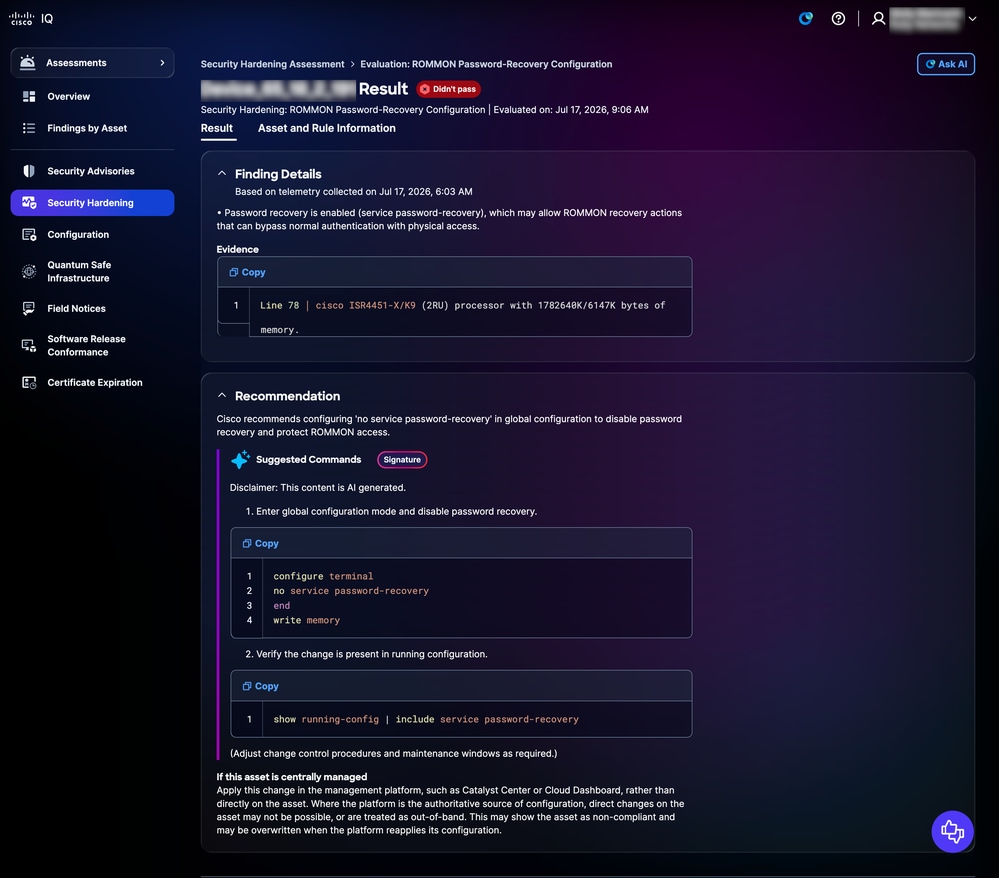
Task: Open the user account dropdown arrow
Action: pos(972,18)
